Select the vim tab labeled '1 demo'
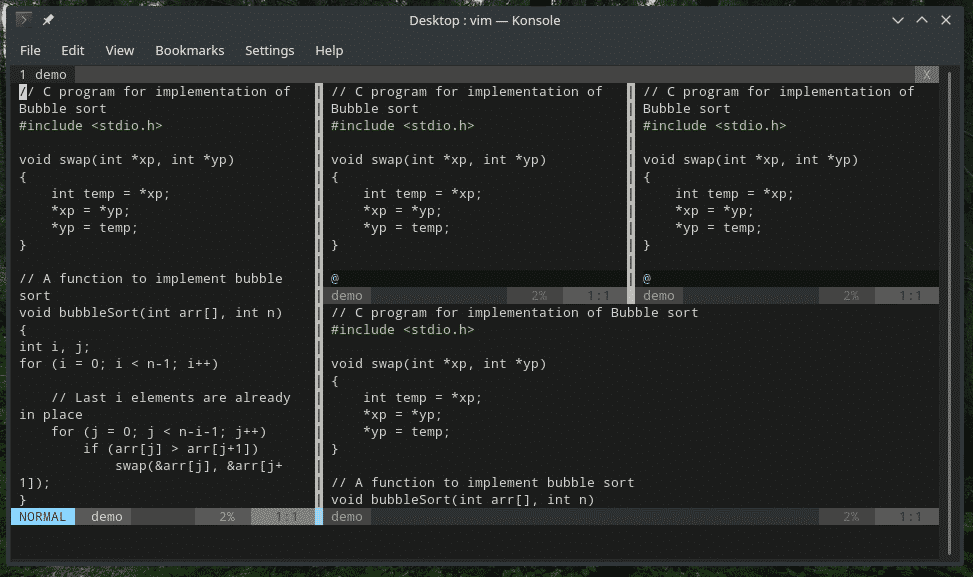973x577 pixels. click(43, 74)
